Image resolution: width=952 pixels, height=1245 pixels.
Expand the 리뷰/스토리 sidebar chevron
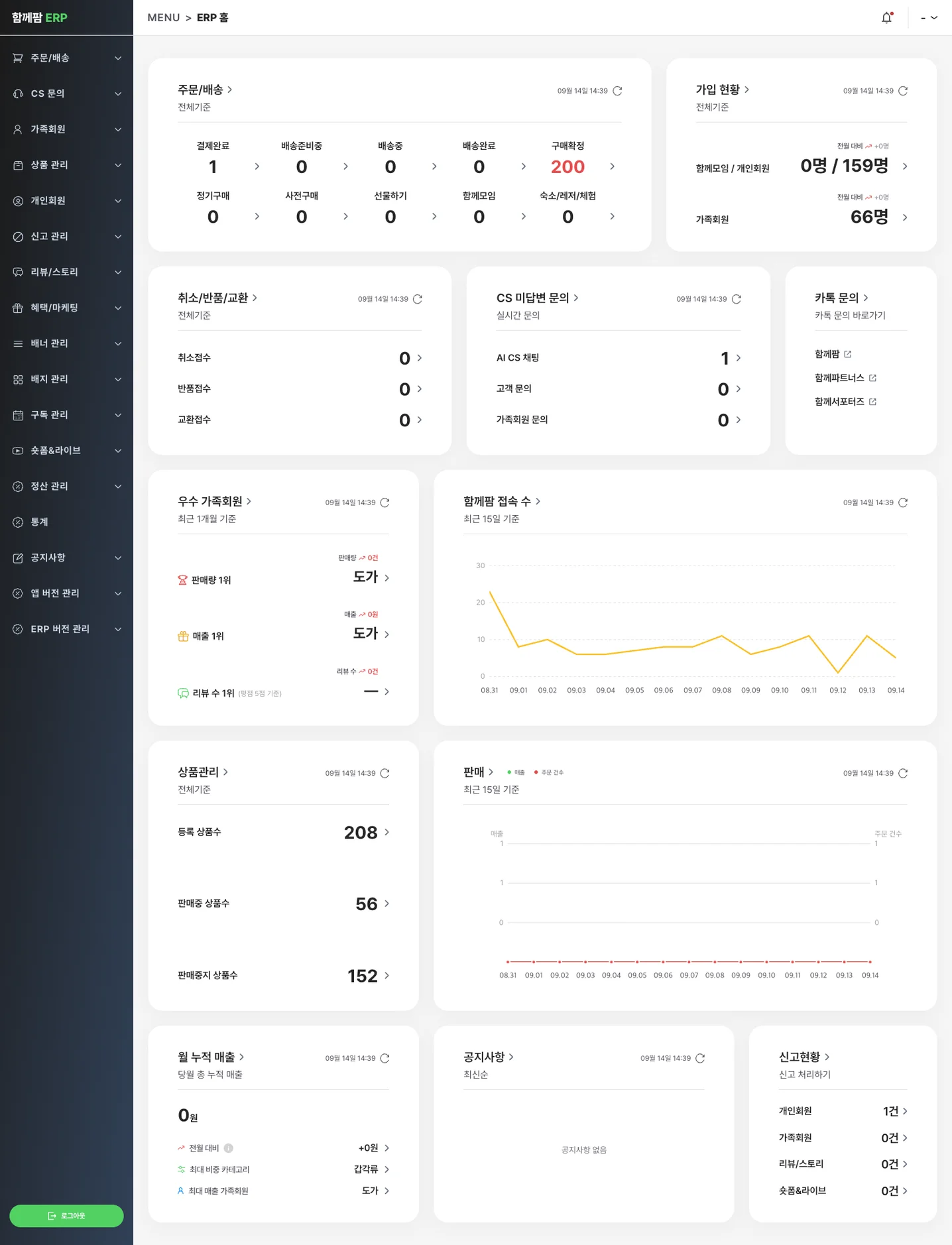118,272
